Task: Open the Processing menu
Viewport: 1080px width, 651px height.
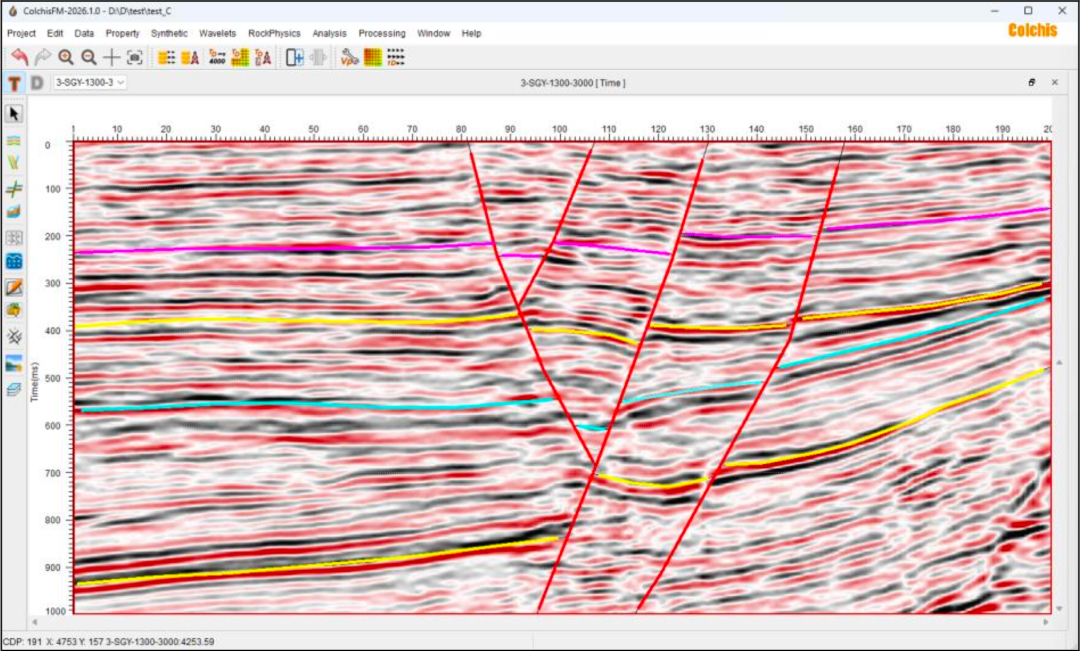Action: [382, 33]
